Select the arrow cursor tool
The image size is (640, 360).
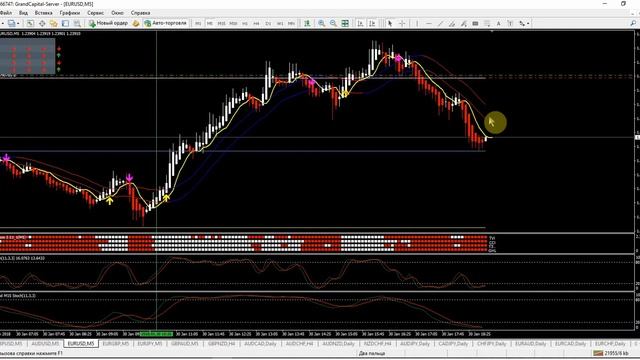(x=390, y=23)
